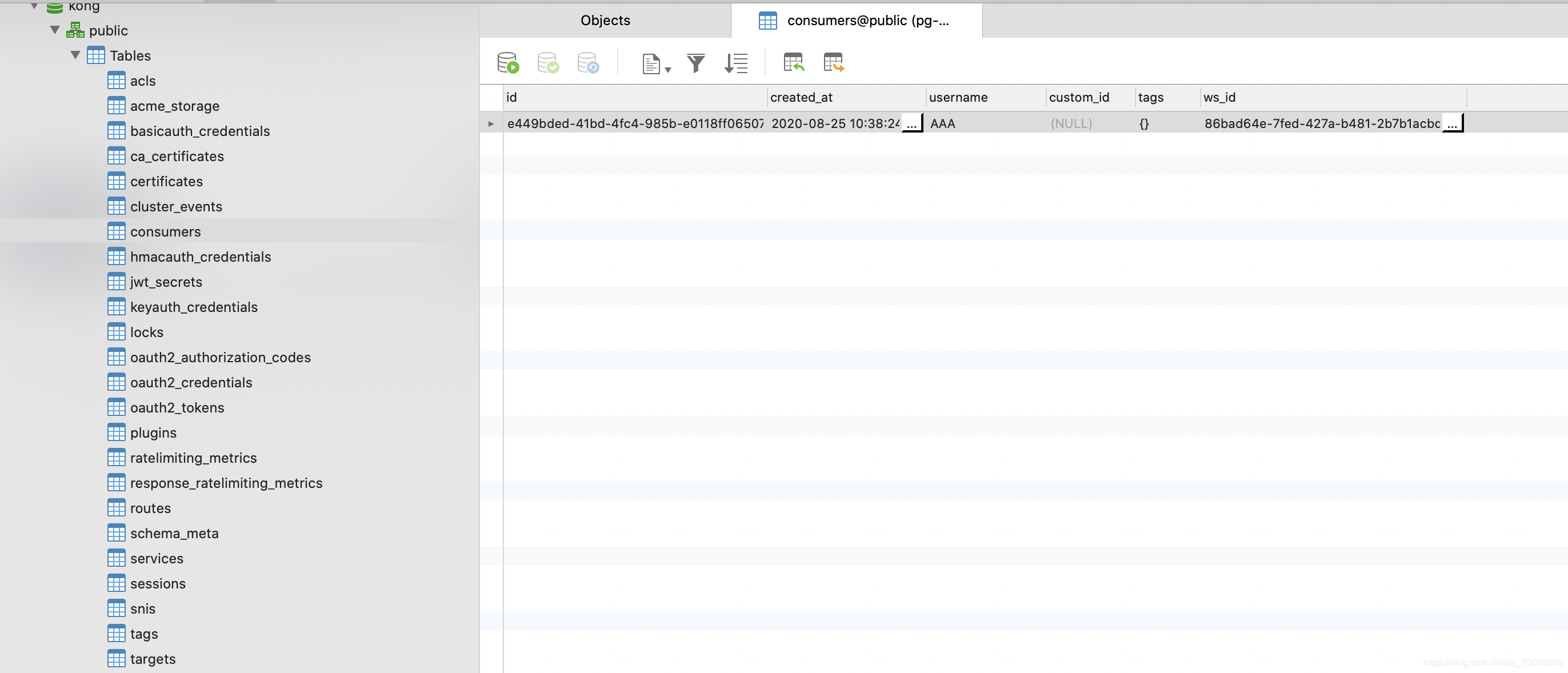Select the consumers table
1568x673 pixels.
point(165,231)
